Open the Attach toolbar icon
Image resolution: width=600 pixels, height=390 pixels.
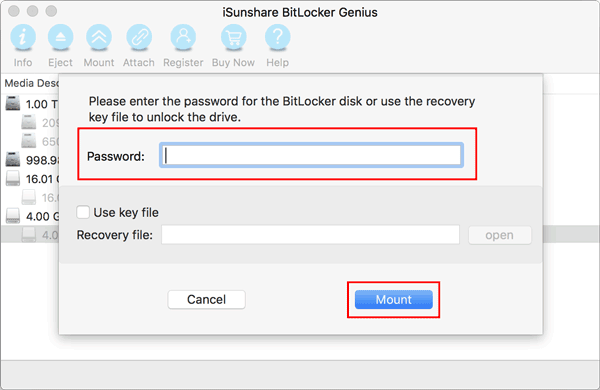click(x=139, y=37)
